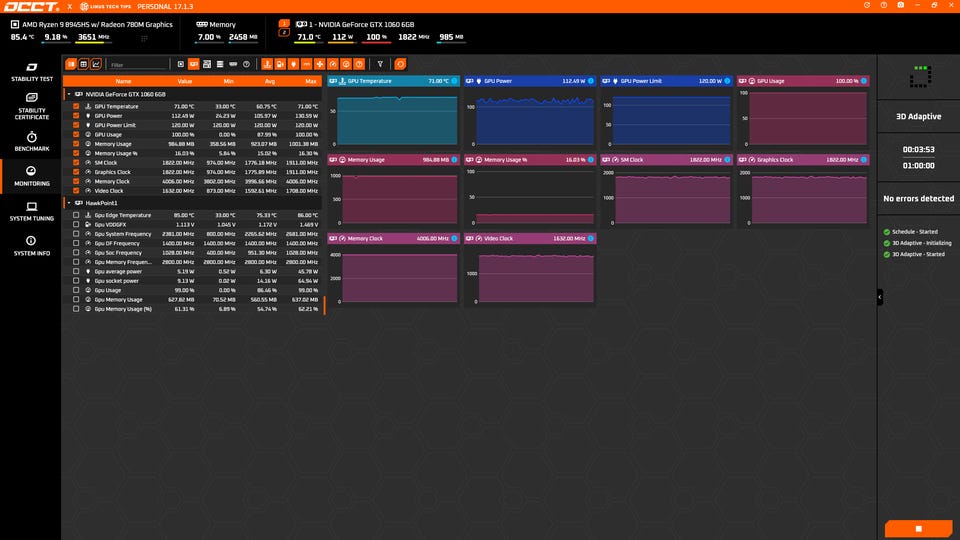Click blue dot on GPU Usage graph
The width and height of the screenshot is (960, 540).
864,81
